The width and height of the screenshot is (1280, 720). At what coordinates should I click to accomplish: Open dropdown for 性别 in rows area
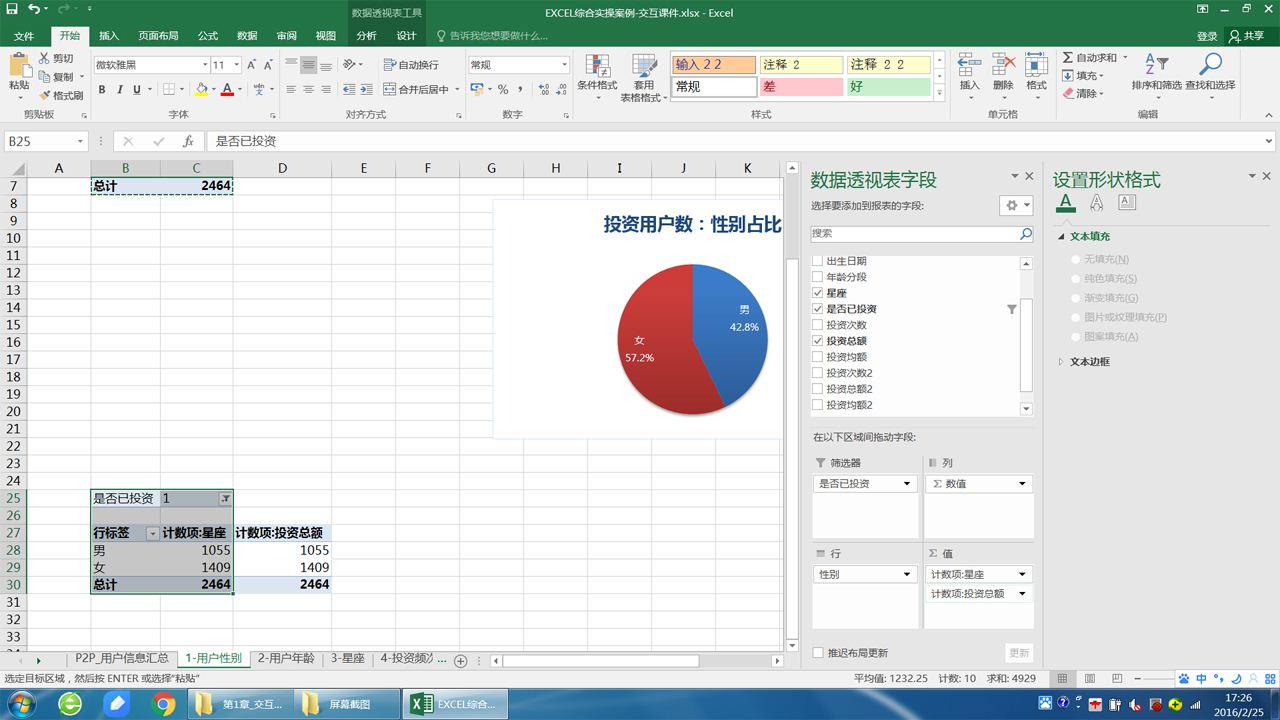coord(907,574)
